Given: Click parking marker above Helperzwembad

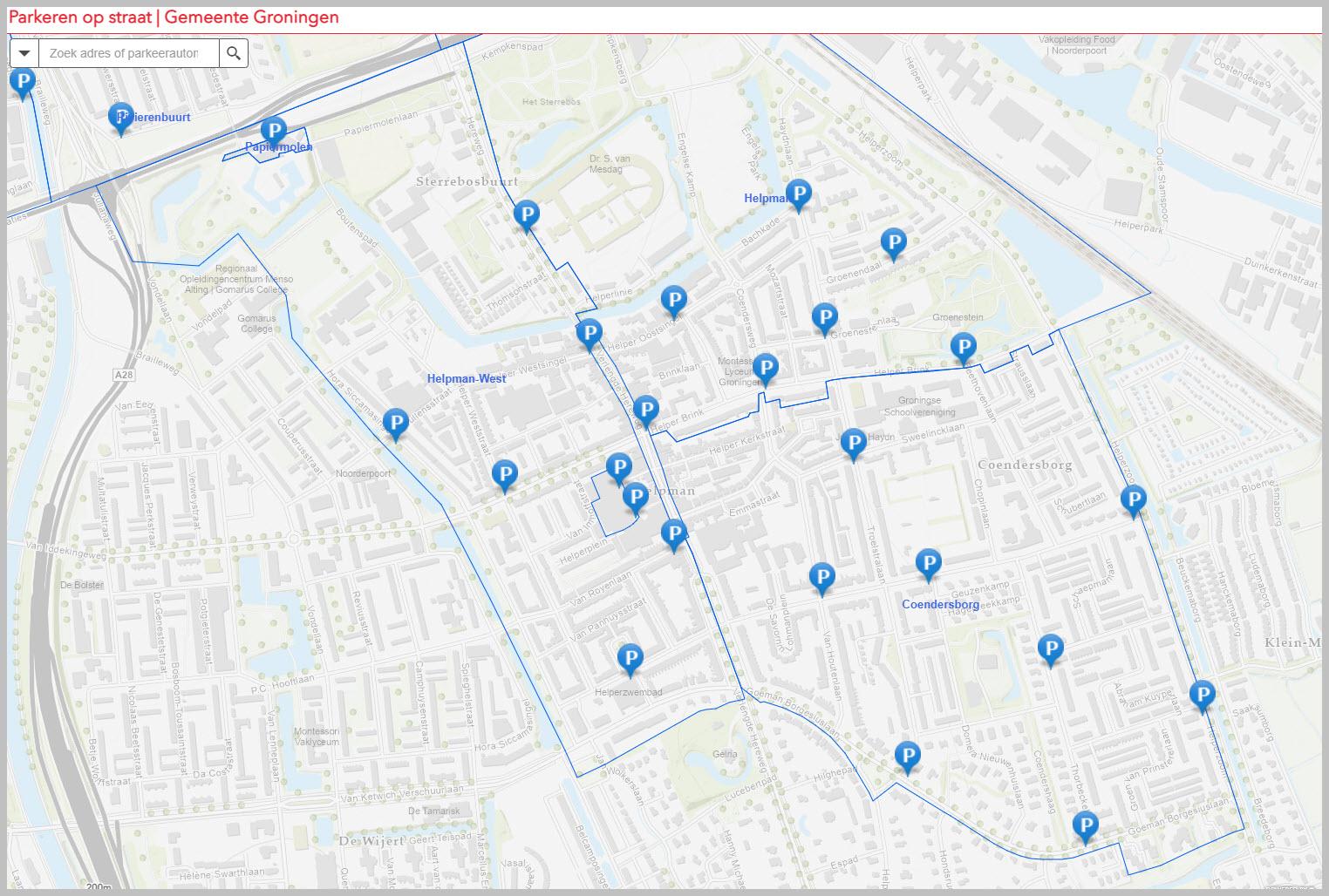Looking at the screenshot, I should pos(630,658).
